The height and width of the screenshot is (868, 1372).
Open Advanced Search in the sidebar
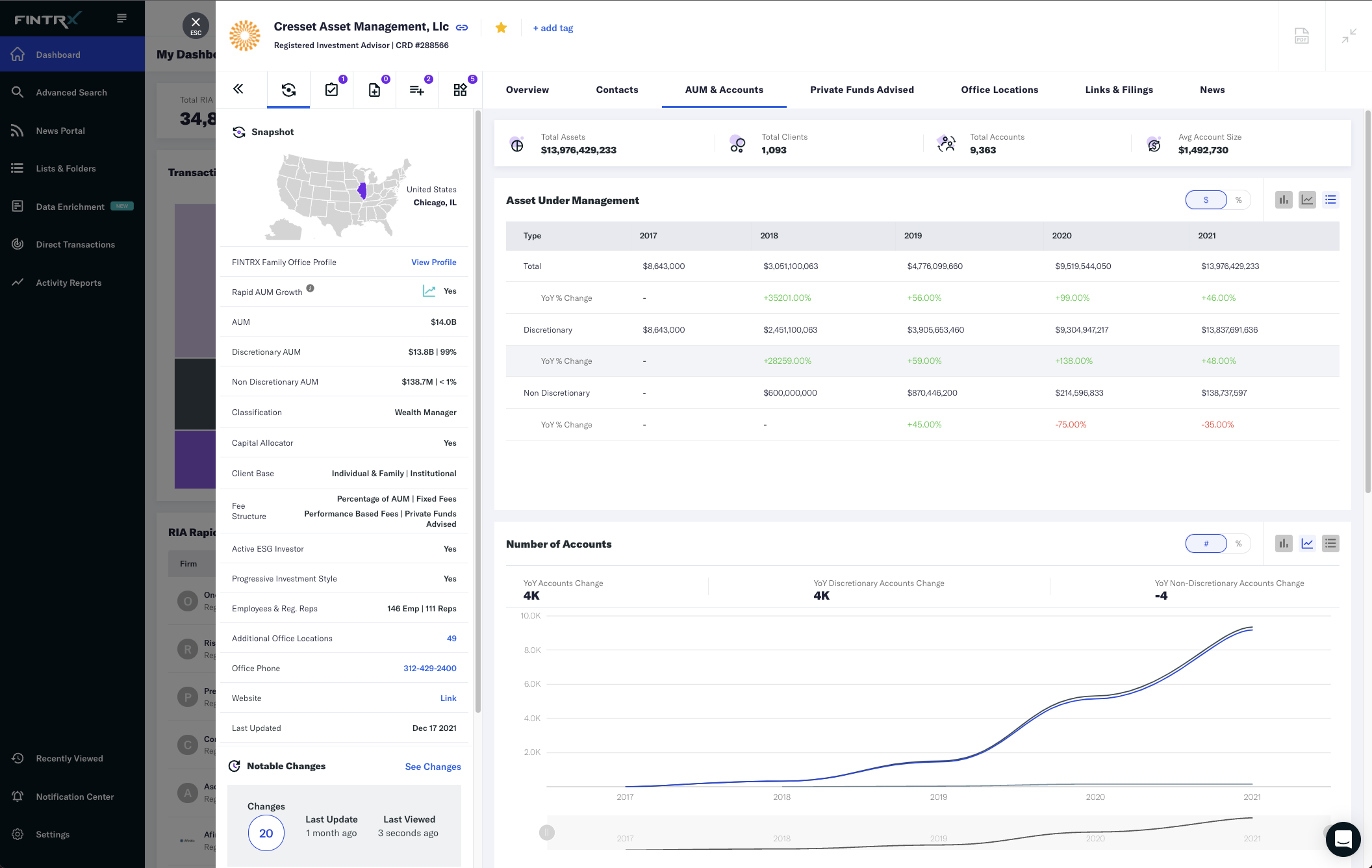(x=72, y=92)
